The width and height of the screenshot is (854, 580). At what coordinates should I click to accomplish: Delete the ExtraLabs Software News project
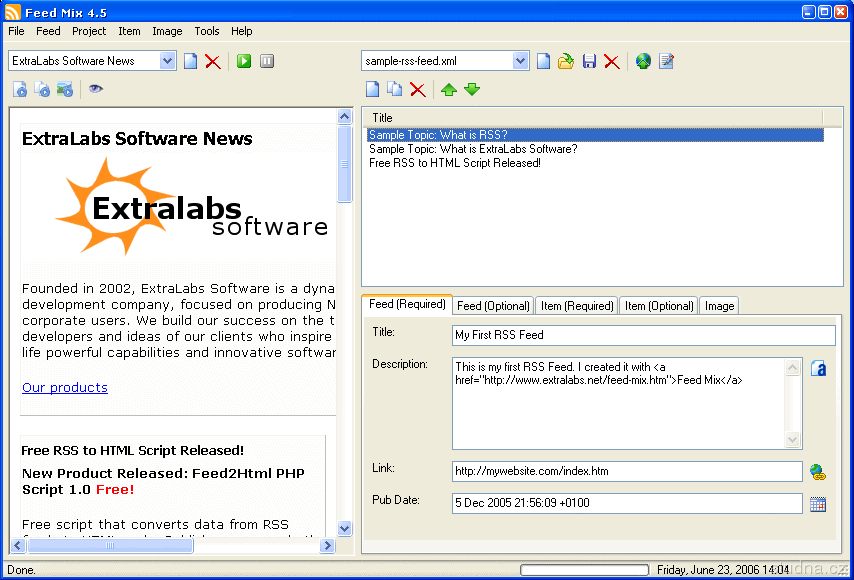(x=213, y=61)
